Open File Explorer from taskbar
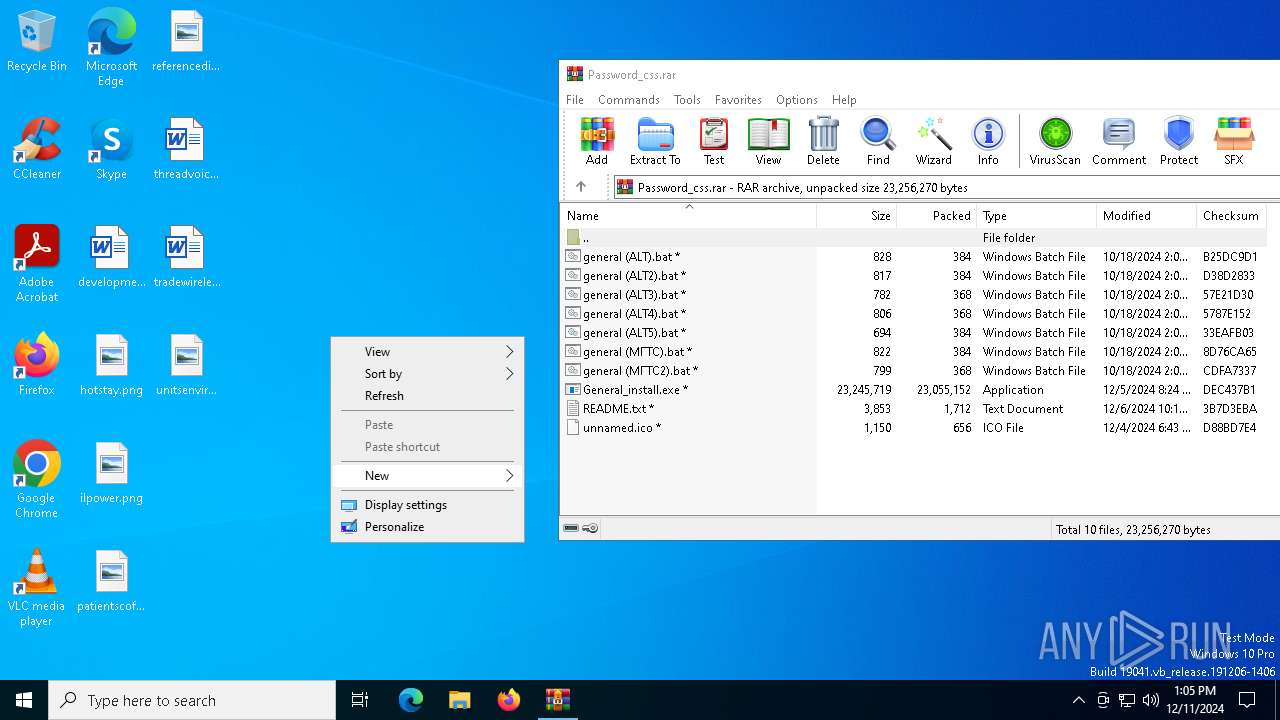 pyautogui.click(x=460, y=700)
